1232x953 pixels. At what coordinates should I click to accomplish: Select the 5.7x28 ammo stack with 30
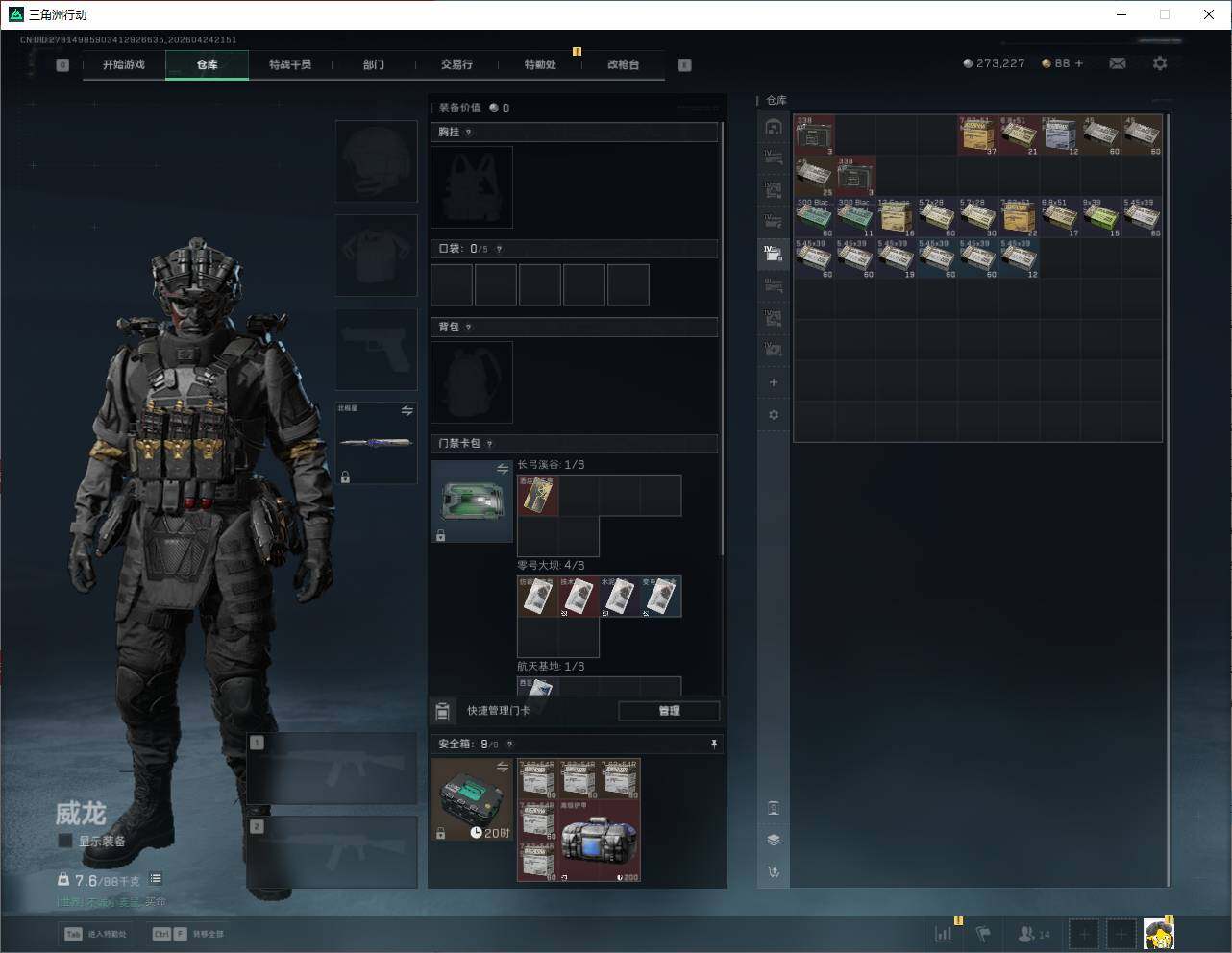[978, 217]
